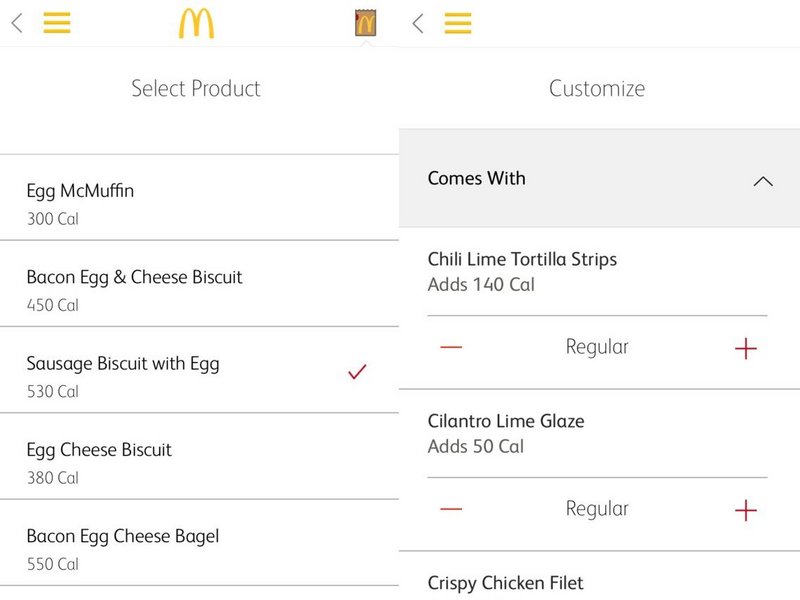Tap the Crispy Chicken Filet item
Viewport: 800px width, 600px height.
[x=505, y=583]
